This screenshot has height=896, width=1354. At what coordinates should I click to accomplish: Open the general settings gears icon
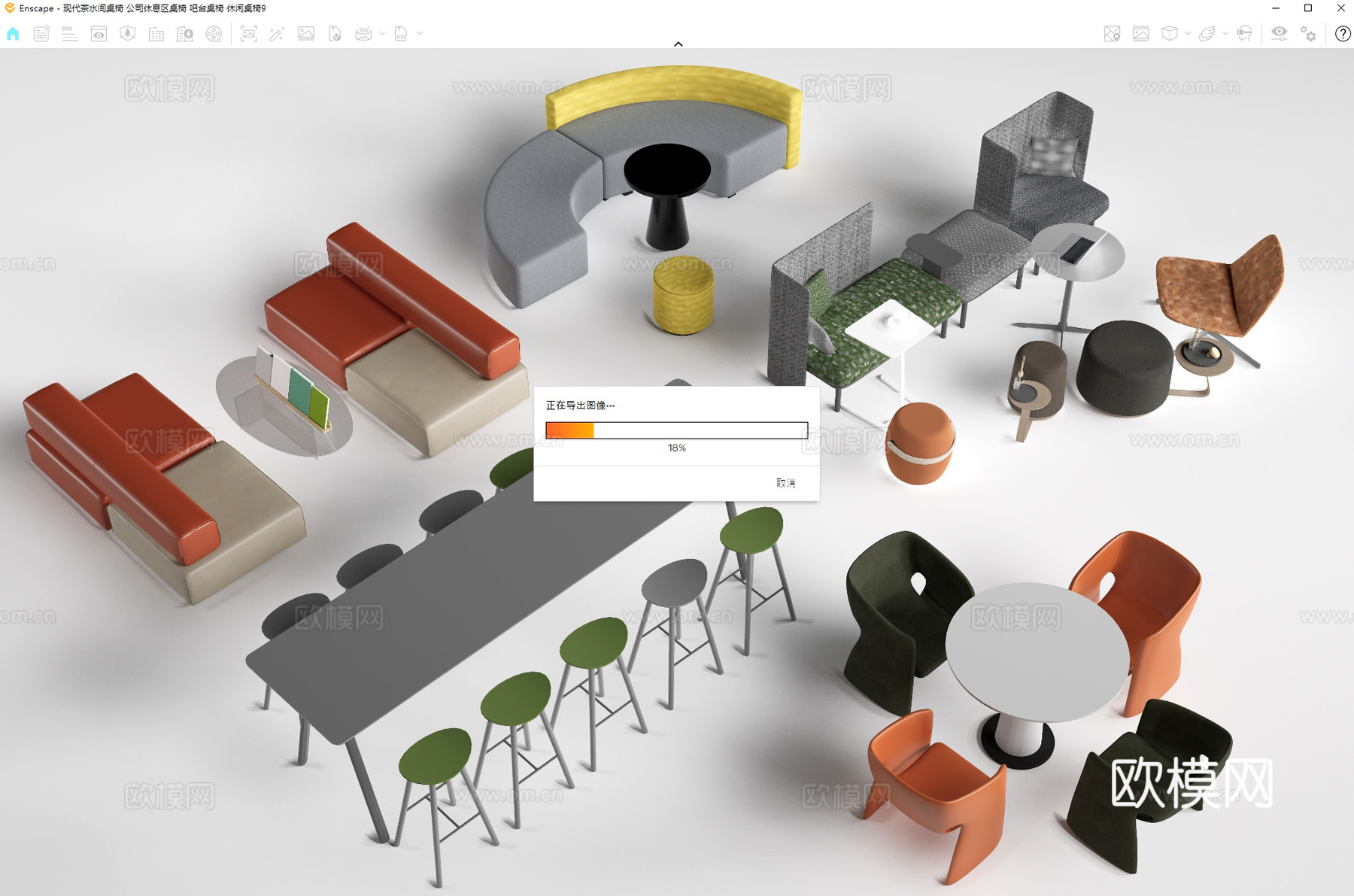point(1309,34)
